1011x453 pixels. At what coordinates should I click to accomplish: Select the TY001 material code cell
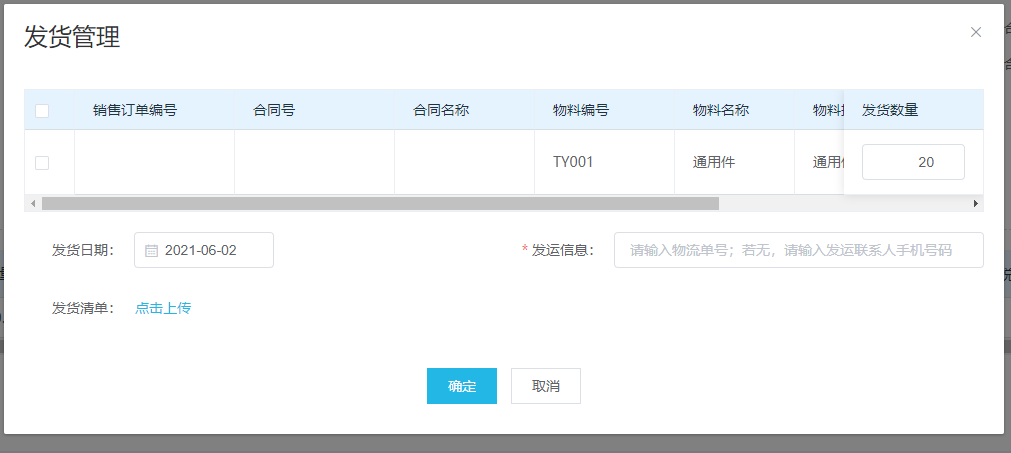coord(573,162)
